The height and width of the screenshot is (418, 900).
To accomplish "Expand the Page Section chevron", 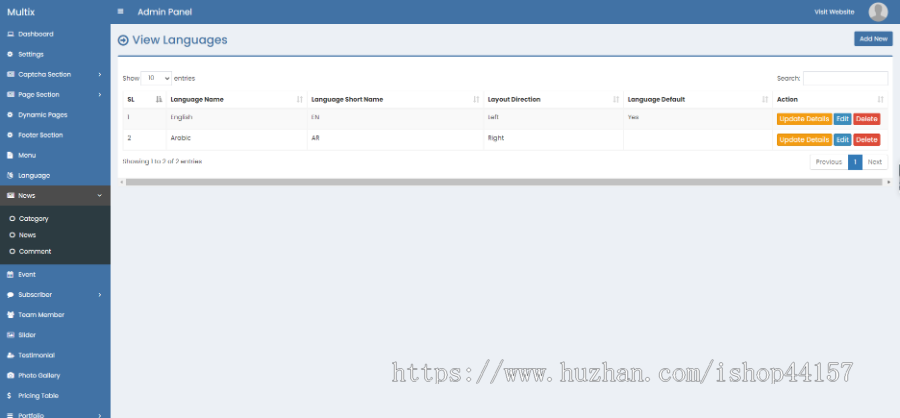I will point(100,95).
